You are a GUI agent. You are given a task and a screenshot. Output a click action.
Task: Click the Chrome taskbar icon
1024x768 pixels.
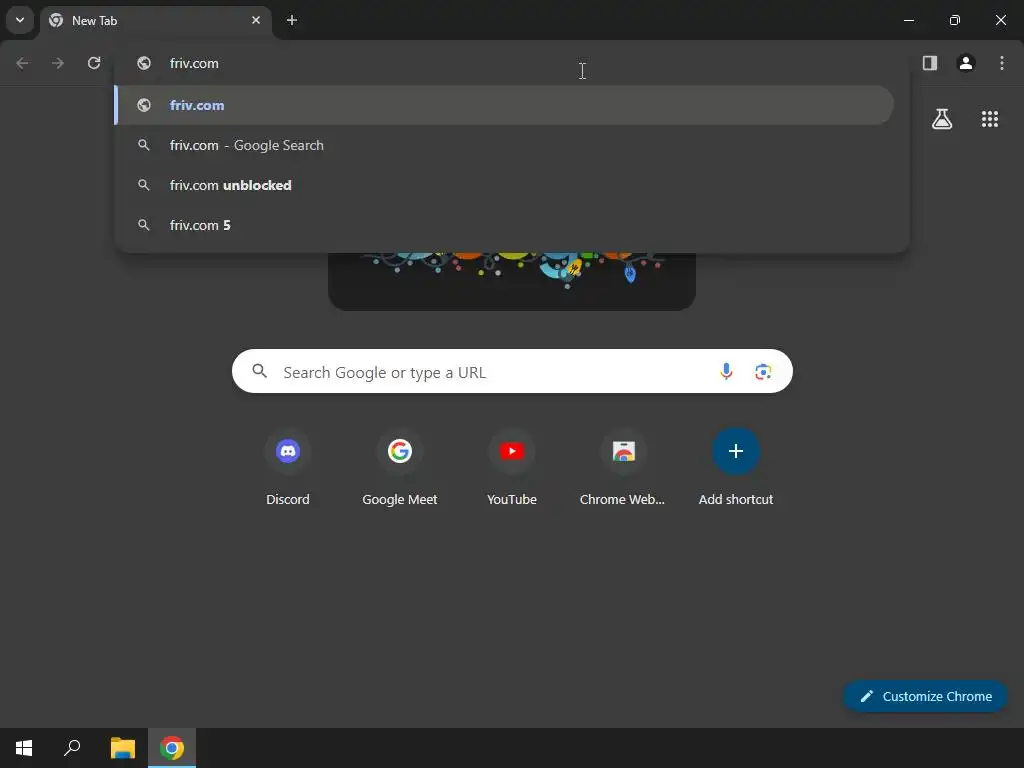(172, 748)
